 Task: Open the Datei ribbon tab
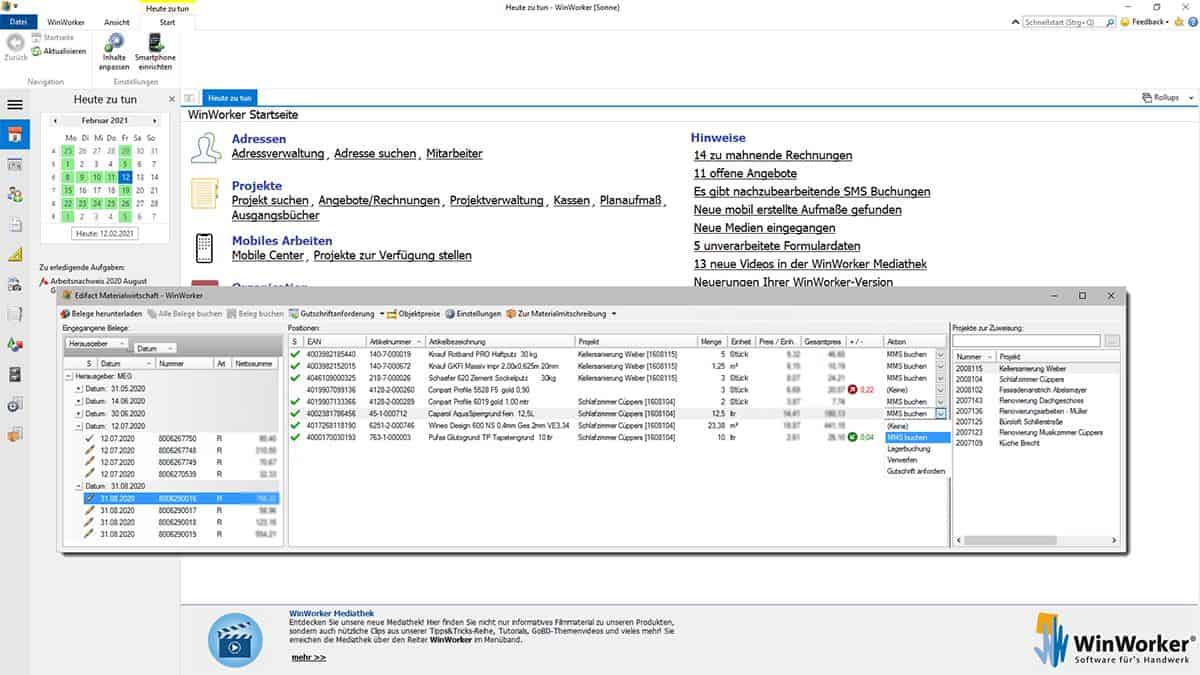(x=18, y=21)
